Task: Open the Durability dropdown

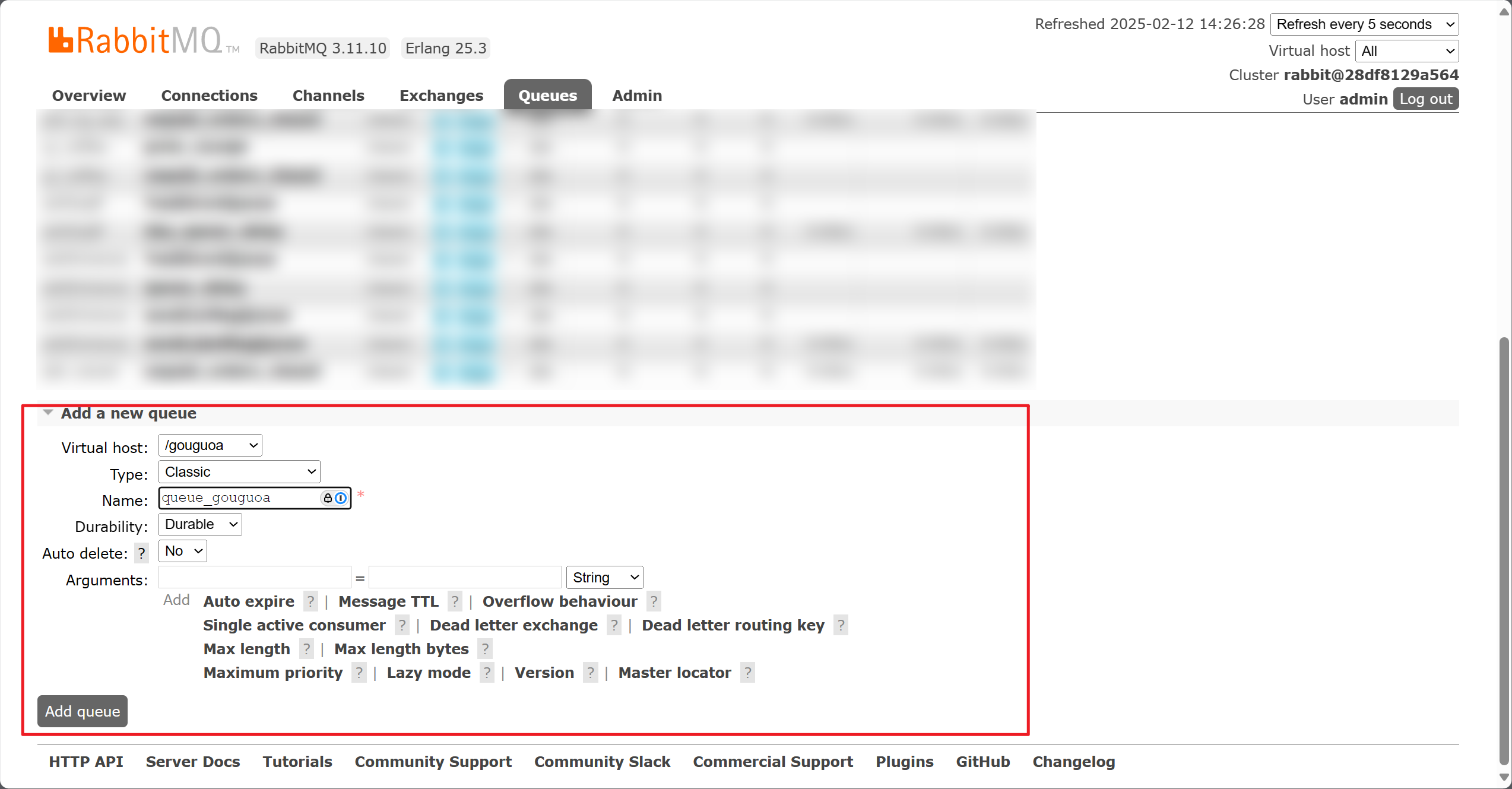Action: (200, 524)
